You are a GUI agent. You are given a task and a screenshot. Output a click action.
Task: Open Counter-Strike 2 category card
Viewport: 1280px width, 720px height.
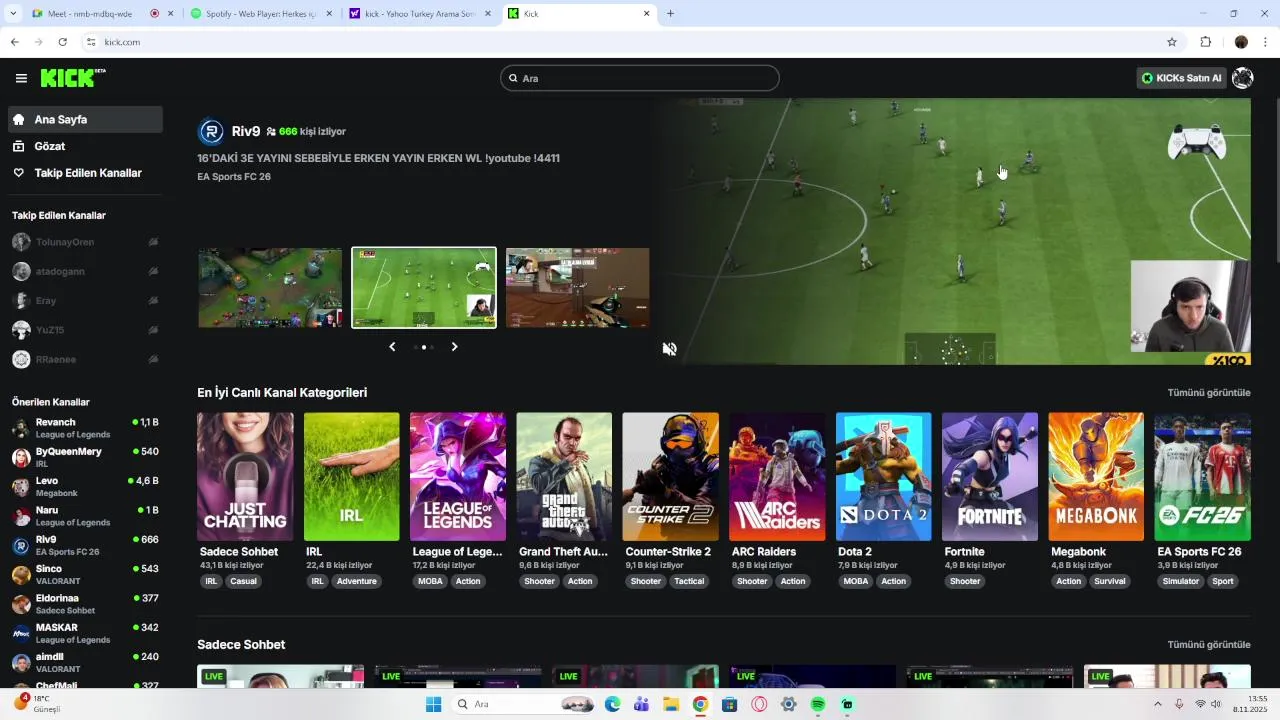pyautogui.click(x=670, y=477)
